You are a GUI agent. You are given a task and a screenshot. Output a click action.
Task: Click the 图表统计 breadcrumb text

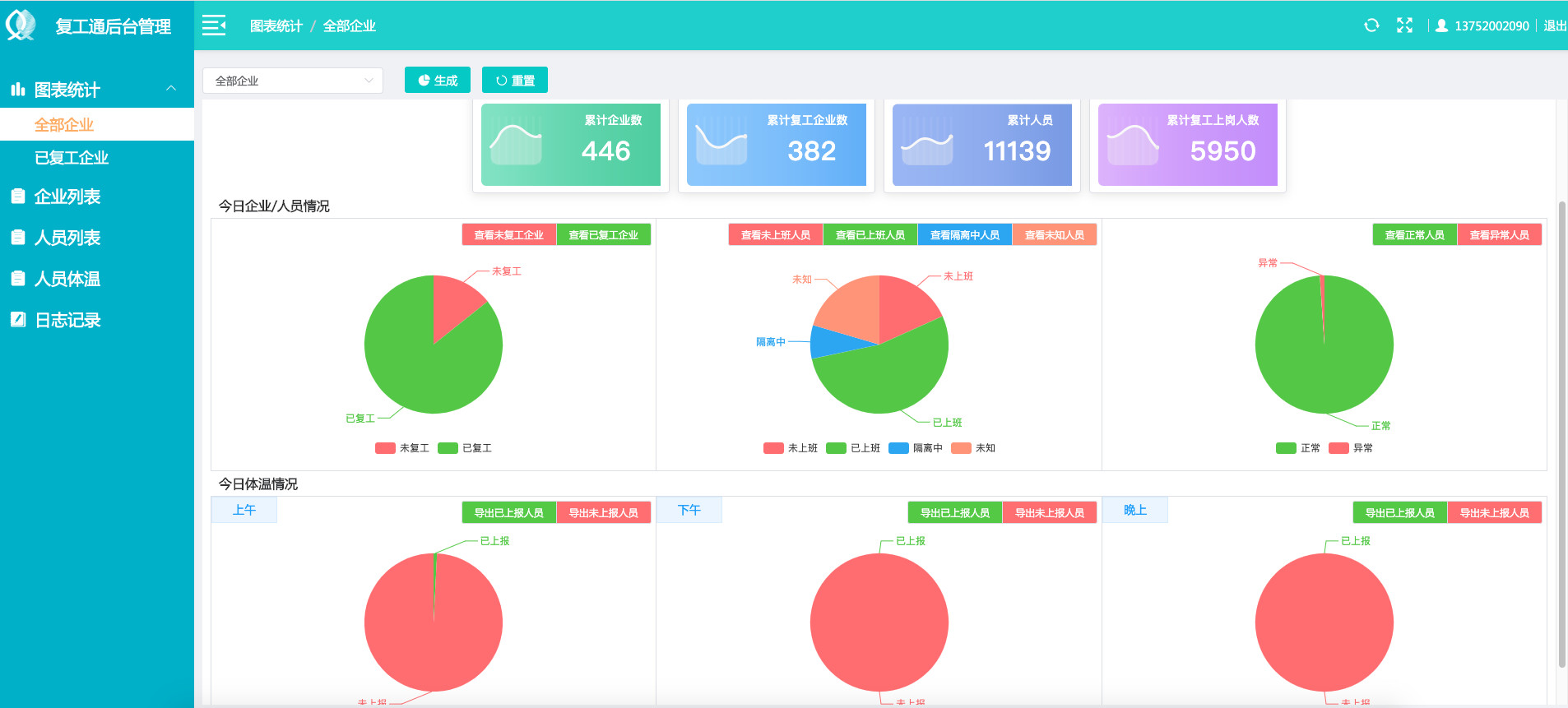tap(276, 25)
